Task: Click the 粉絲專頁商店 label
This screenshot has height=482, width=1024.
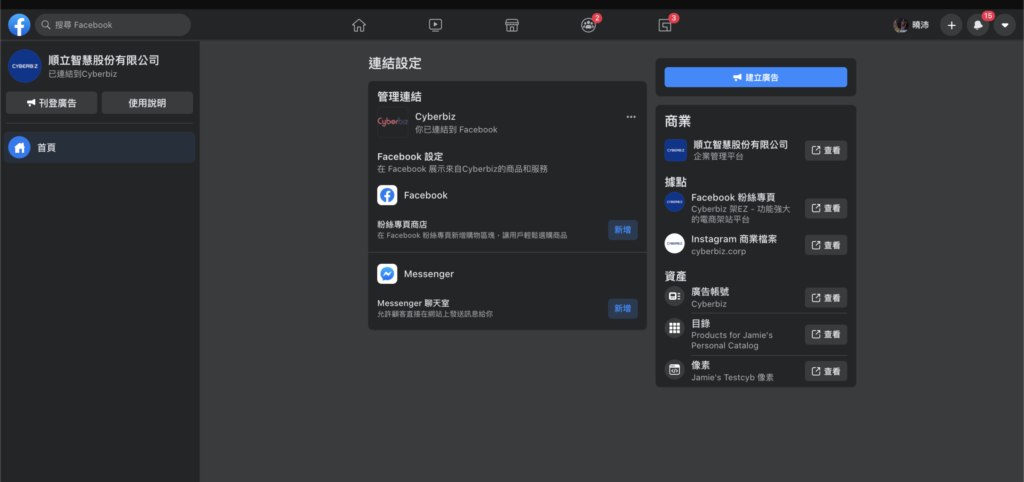Action: coord(402,224)
